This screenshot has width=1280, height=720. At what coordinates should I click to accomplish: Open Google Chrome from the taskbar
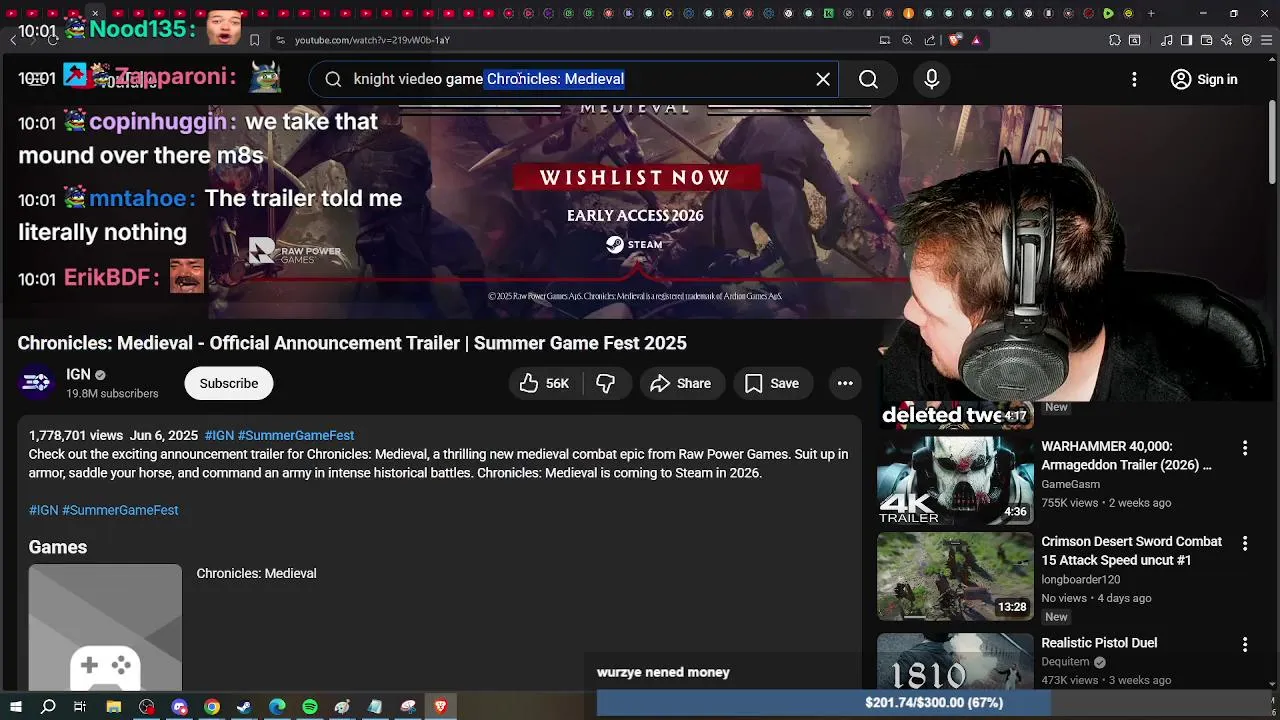(x=212, y=707)
